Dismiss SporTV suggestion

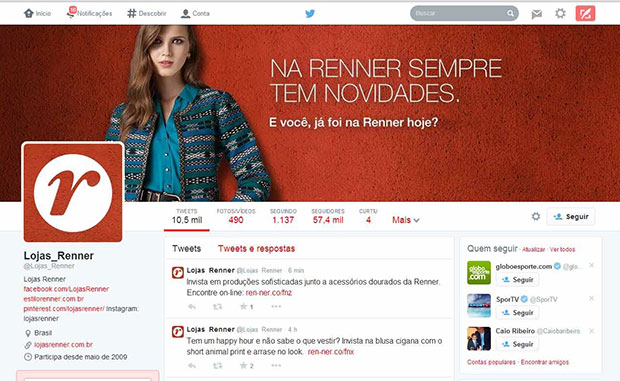[x=592, y=298]
